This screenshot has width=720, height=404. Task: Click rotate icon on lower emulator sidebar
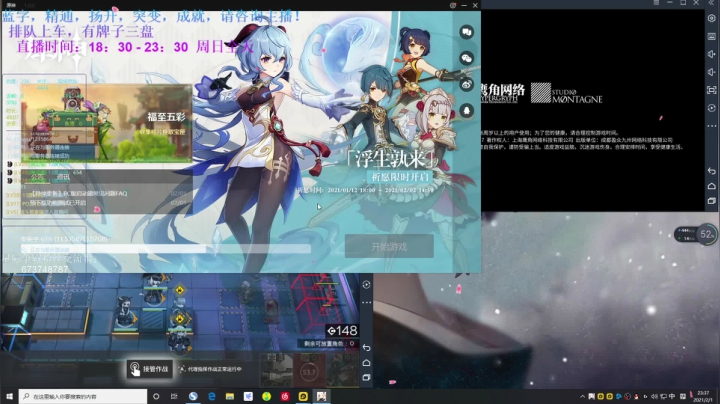366,285
